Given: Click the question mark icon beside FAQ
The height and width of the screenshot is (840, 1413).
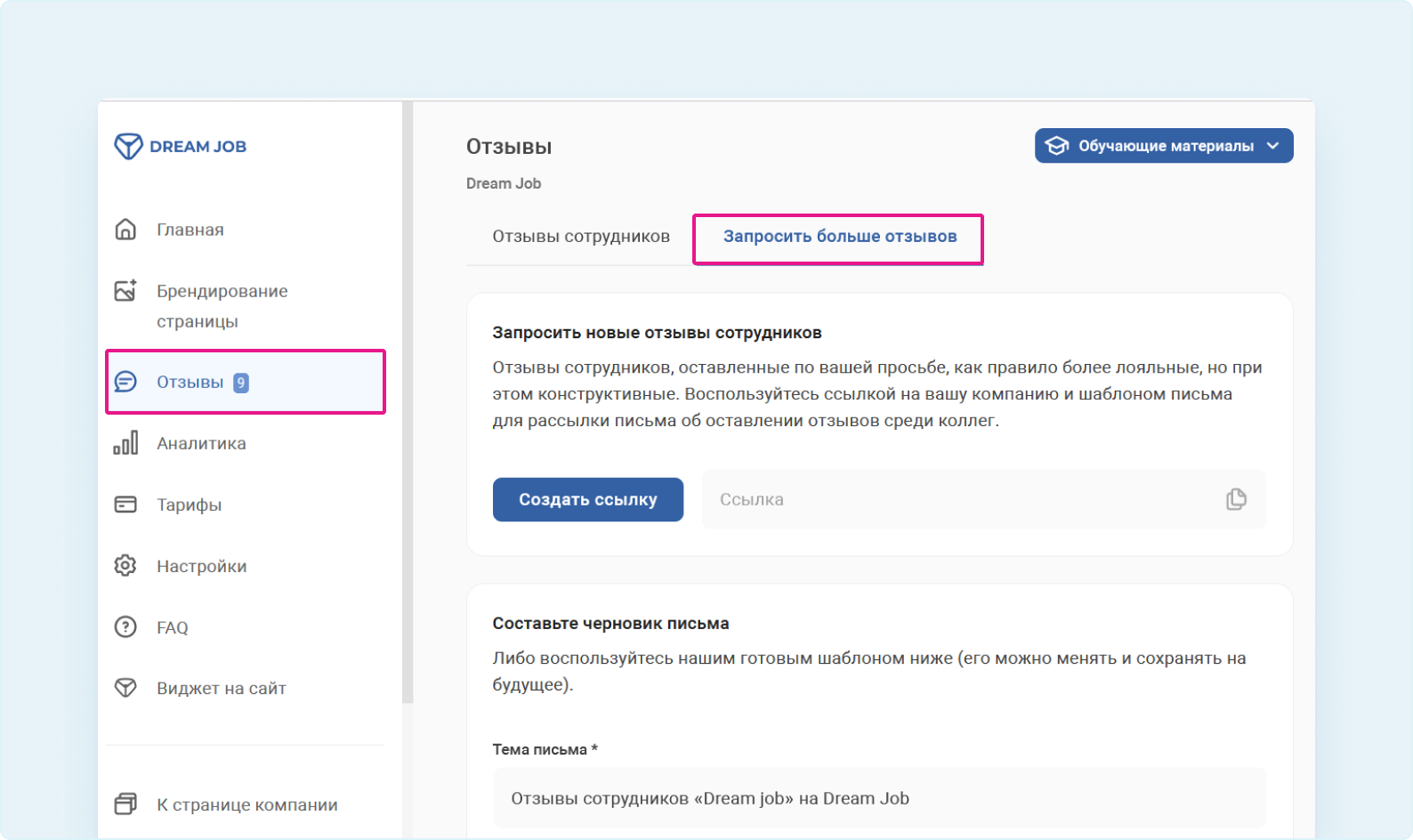Looking at the screenshot, I should 125,627.
